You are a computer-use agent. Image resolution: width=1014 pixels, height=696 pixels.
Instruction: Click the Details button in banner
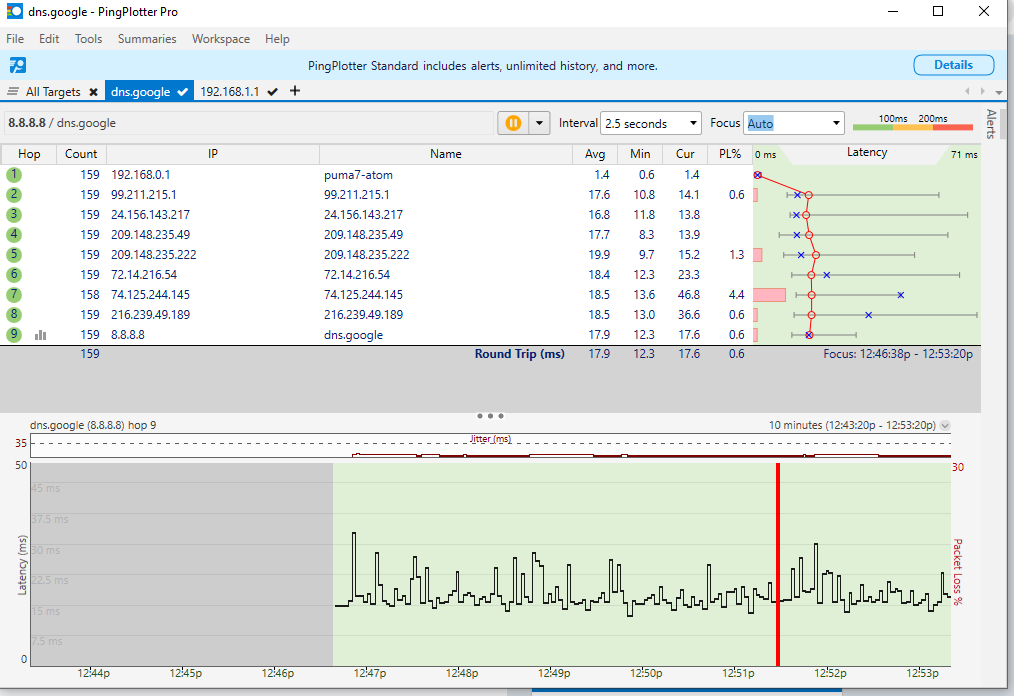click(x=953, y=65)
